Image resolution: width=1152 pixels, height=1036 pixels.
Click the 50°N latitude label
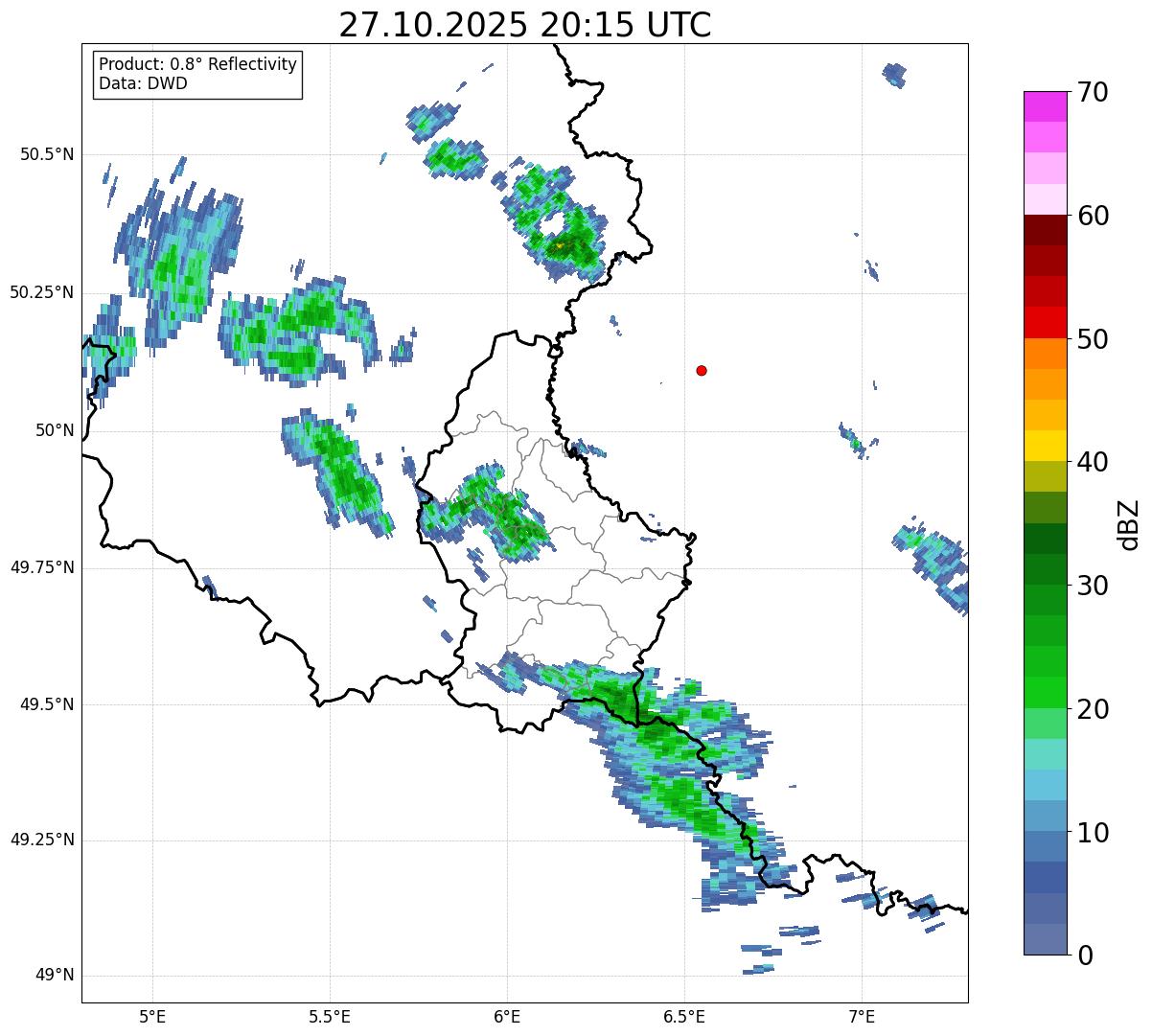[x=55, y=430]
